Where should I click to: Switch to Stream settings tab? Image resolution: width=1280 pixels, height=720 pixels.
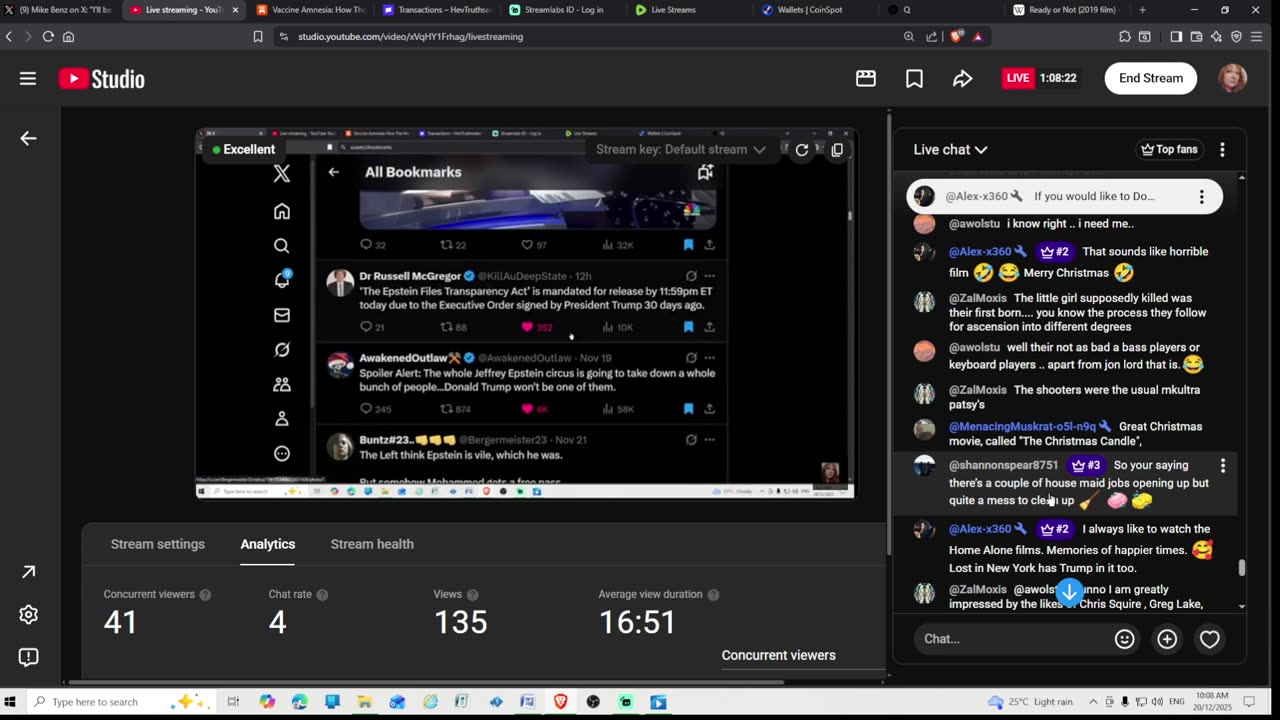[x=158, y=544]
